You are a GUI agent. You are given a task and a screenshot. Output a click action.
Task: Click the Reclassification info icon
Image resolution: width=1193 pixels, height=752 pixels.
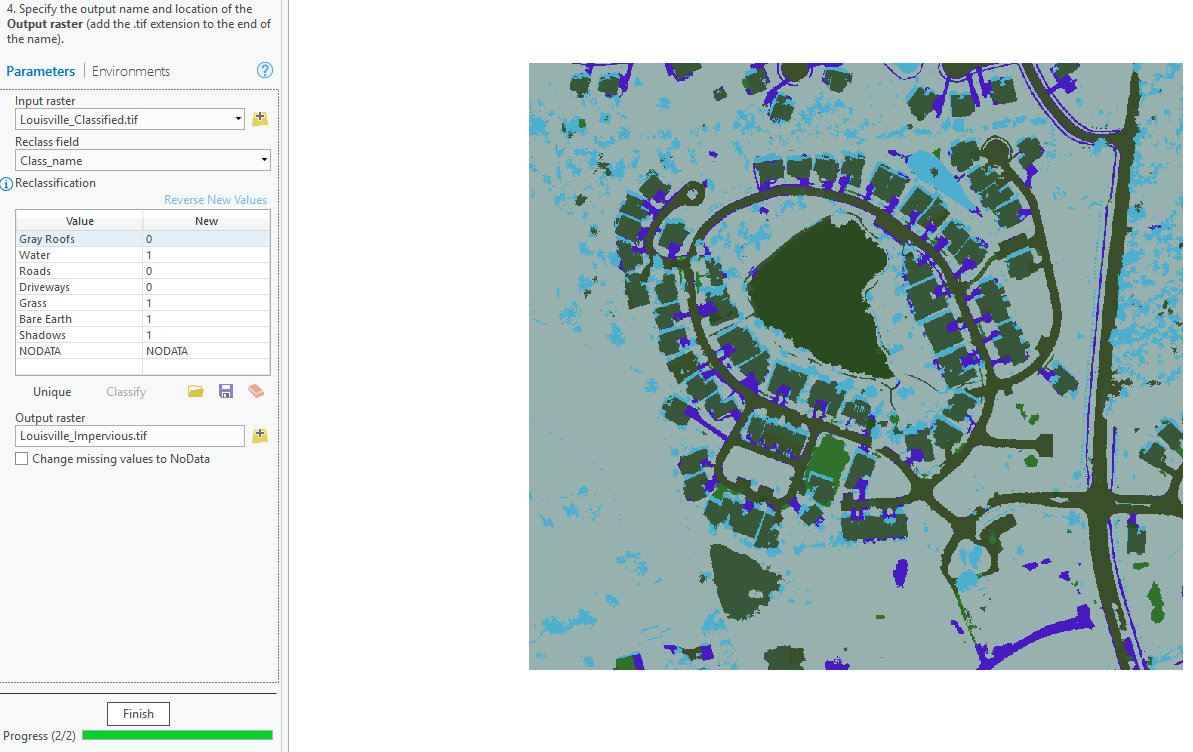point(8,183)
